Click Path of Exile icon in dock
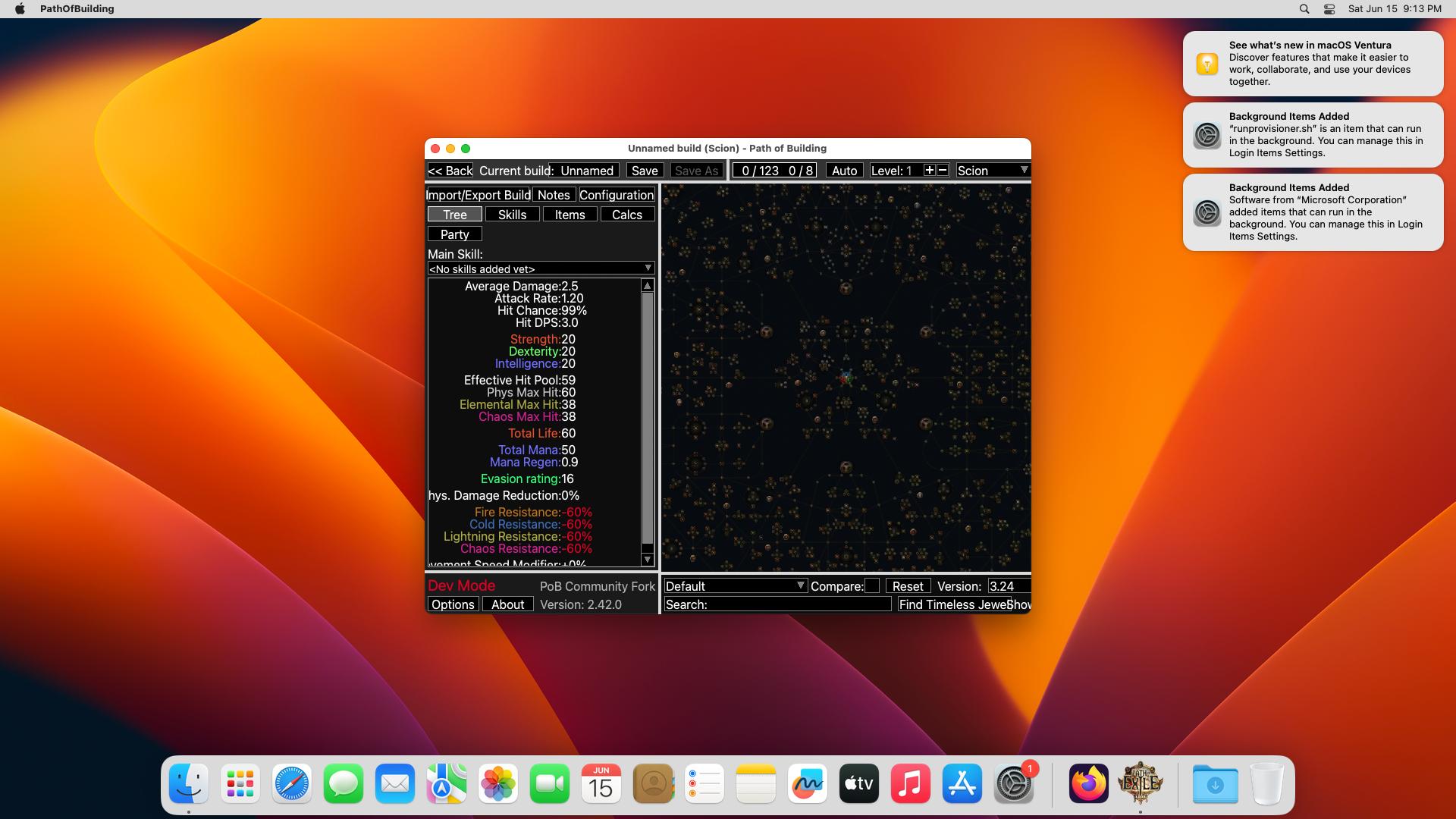This screenshot has width=1456, height=819. tap(1141, 783)
